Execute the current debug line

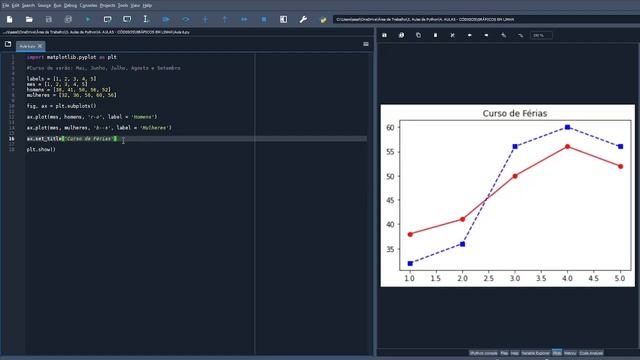(x=185, y=19)
